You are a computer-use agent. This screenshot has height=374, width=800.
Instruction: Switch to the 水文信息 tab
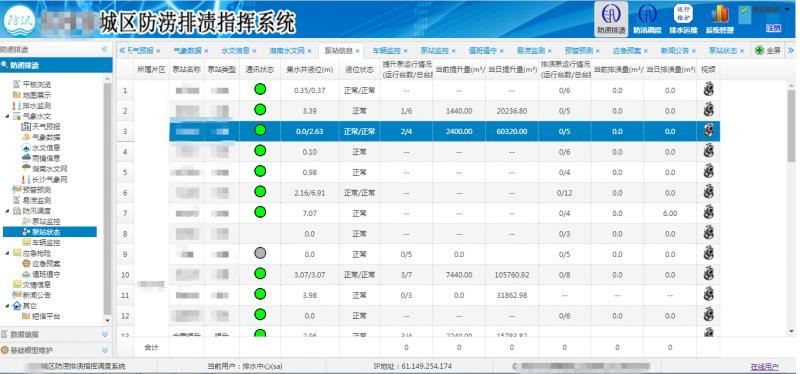(x=236, y=51)
